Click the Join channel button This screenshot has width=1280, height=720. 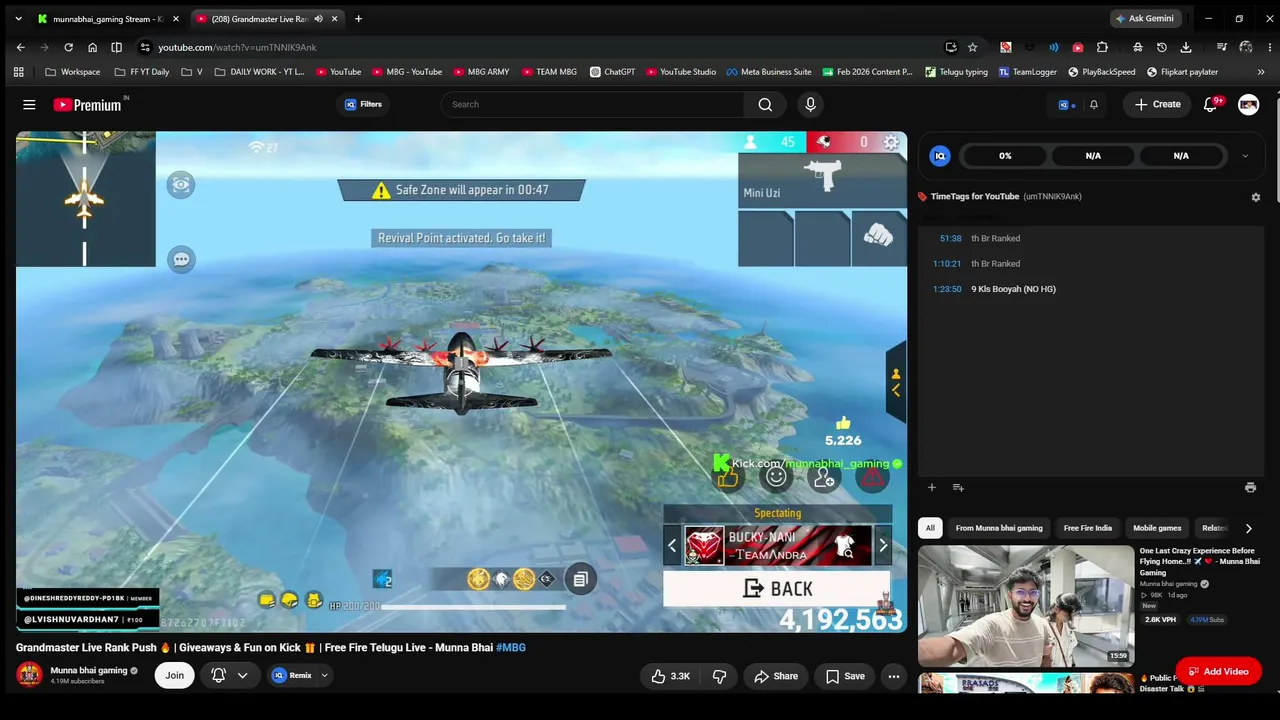click(x=174, y=676)
